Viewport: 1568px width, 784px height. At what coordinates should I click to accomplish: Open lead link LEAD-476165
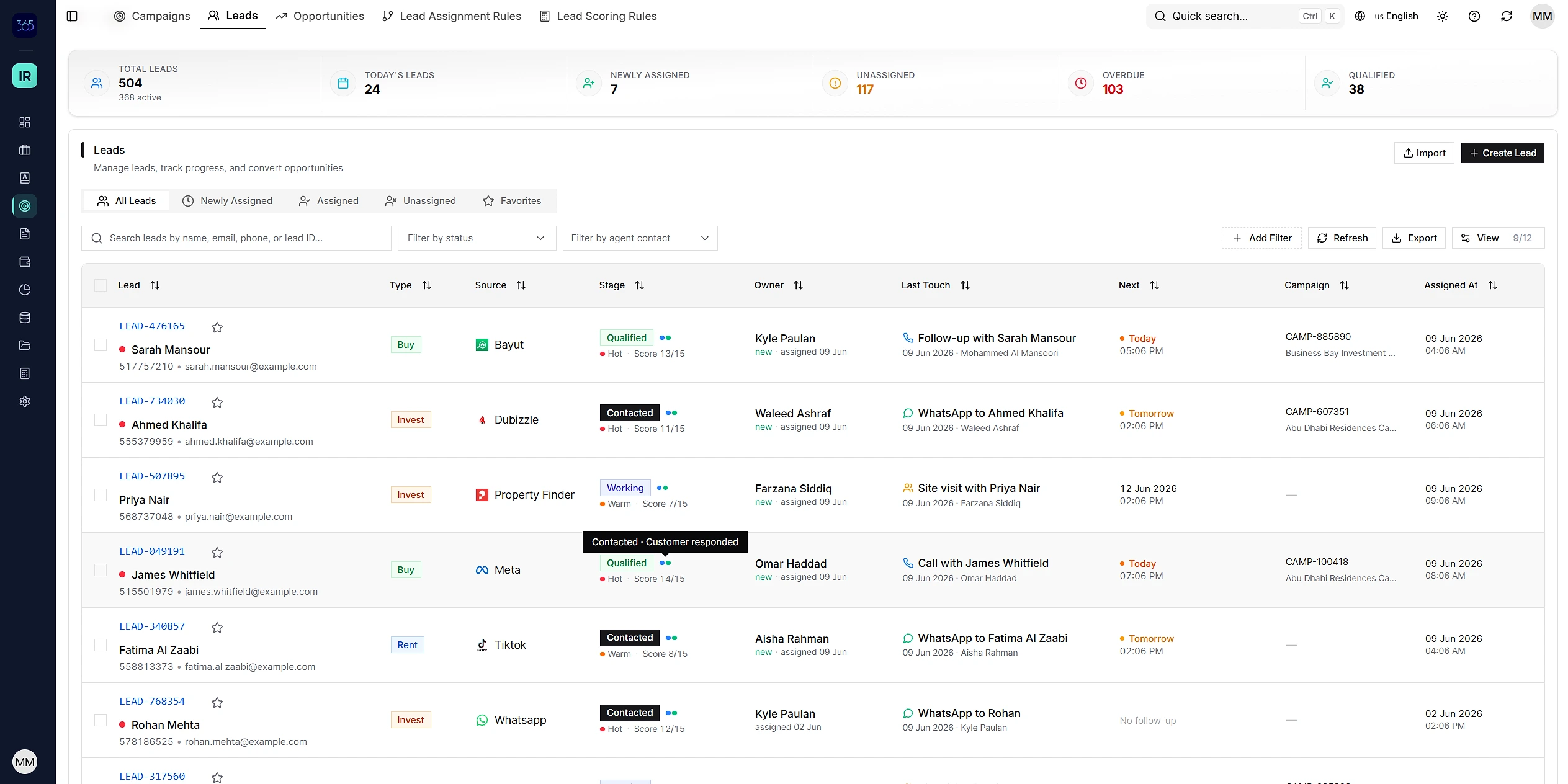(x=152, y=326)
